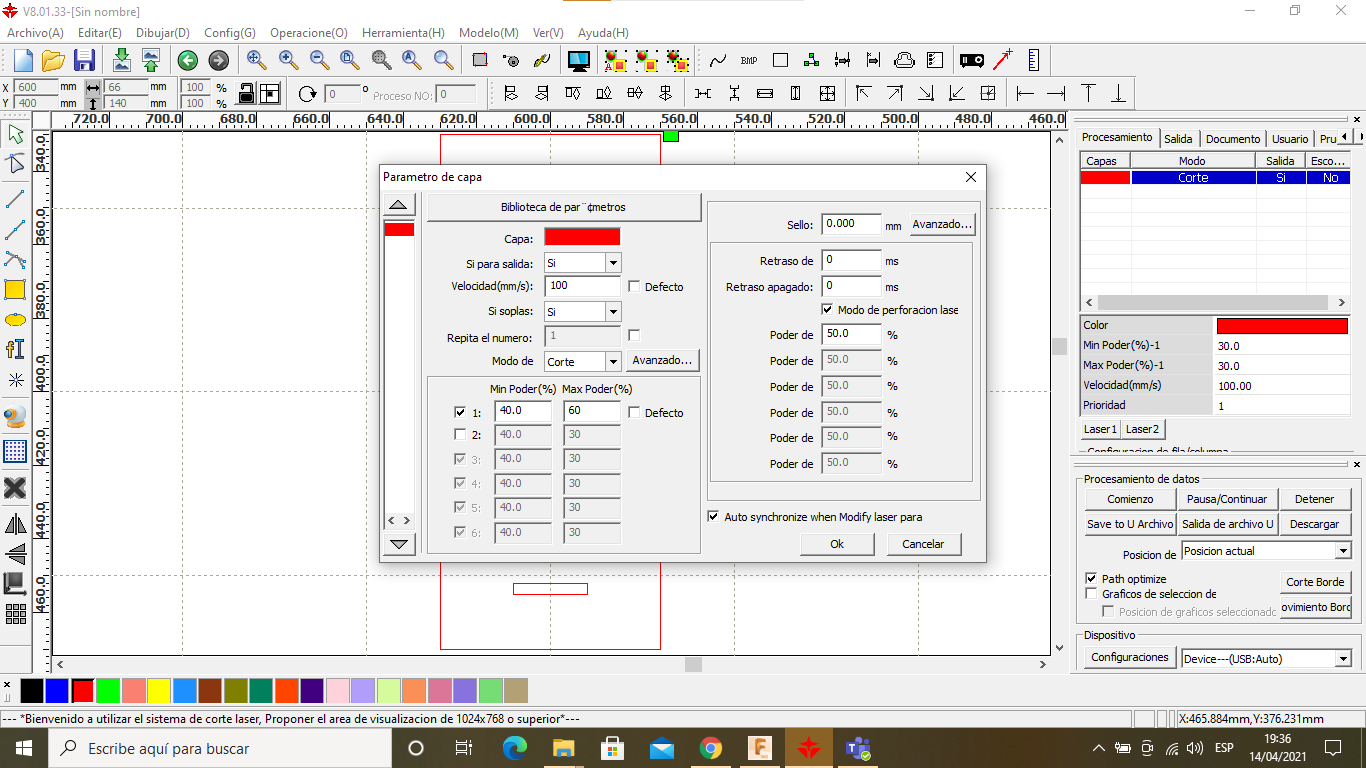Image resolution: width=1366 pixels, height=768 pixels.
Task: Save the file with the floppy icon
Action: tap(84, 60)
